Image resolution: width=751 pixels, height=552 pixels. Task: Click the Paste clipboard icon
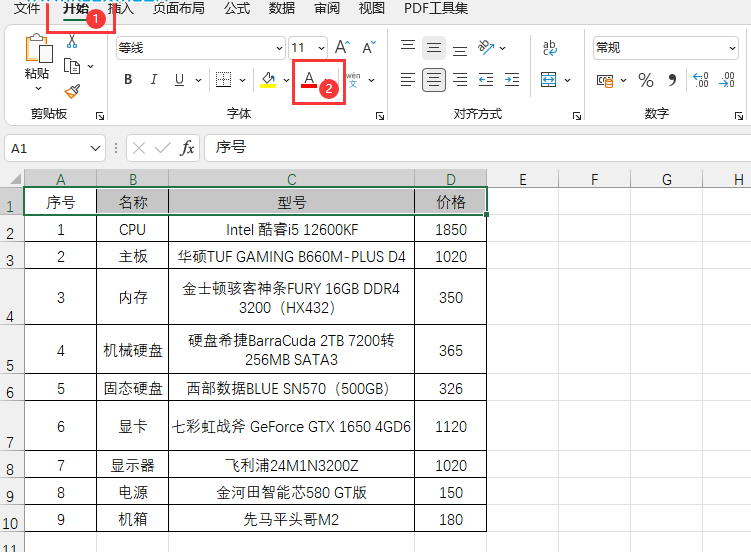39,48
